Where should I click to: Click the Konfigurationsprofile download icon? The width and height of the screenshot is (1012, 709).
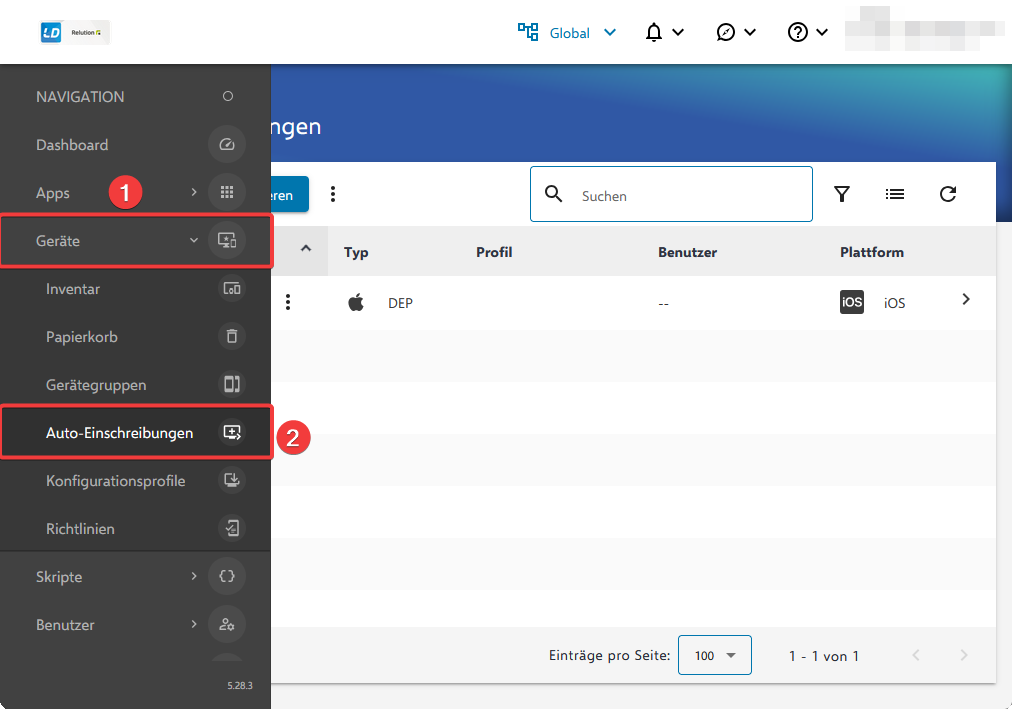(232, 480)
